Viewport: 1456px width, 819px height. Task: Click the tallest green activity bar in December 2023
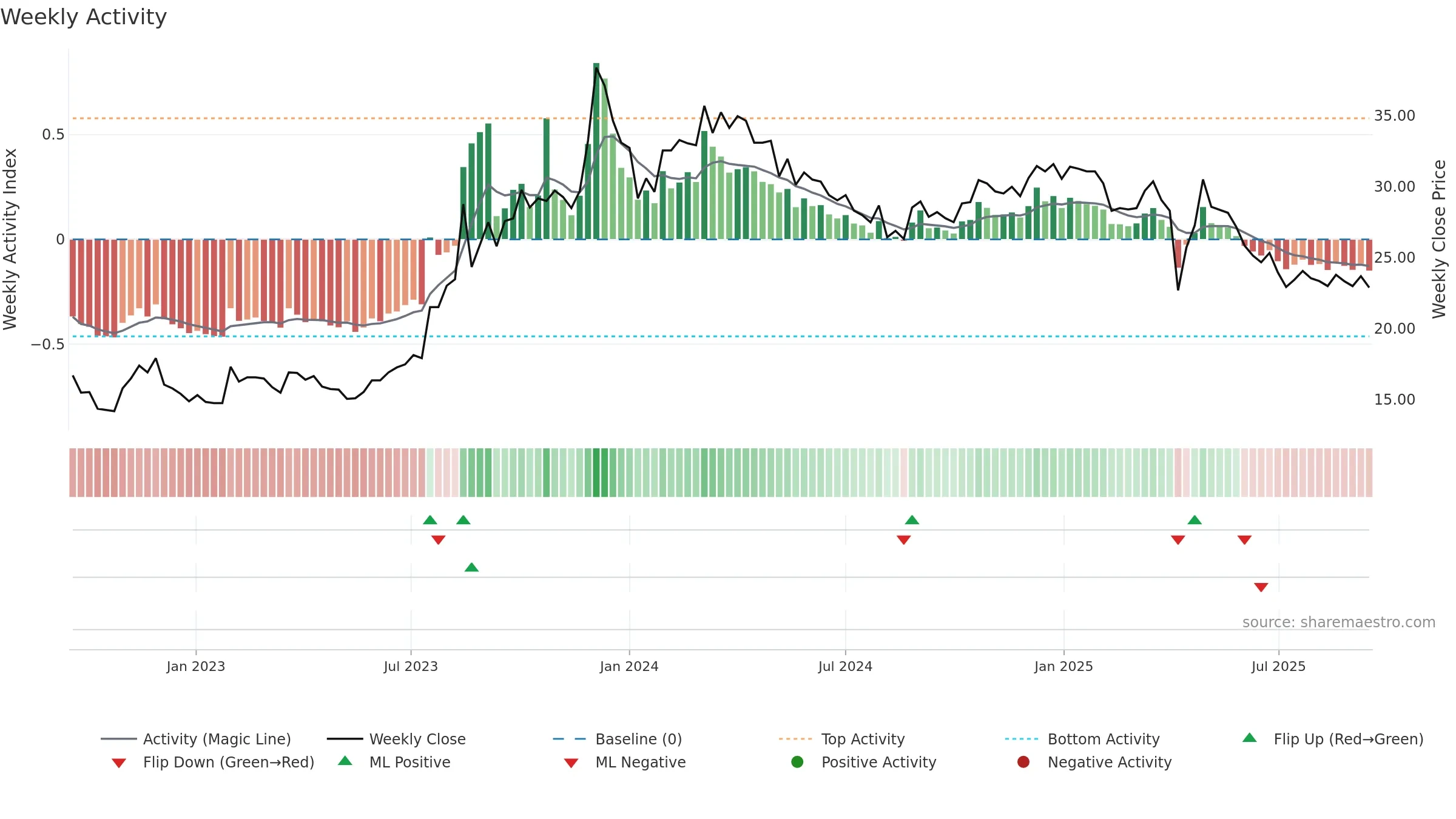(596, 151)
